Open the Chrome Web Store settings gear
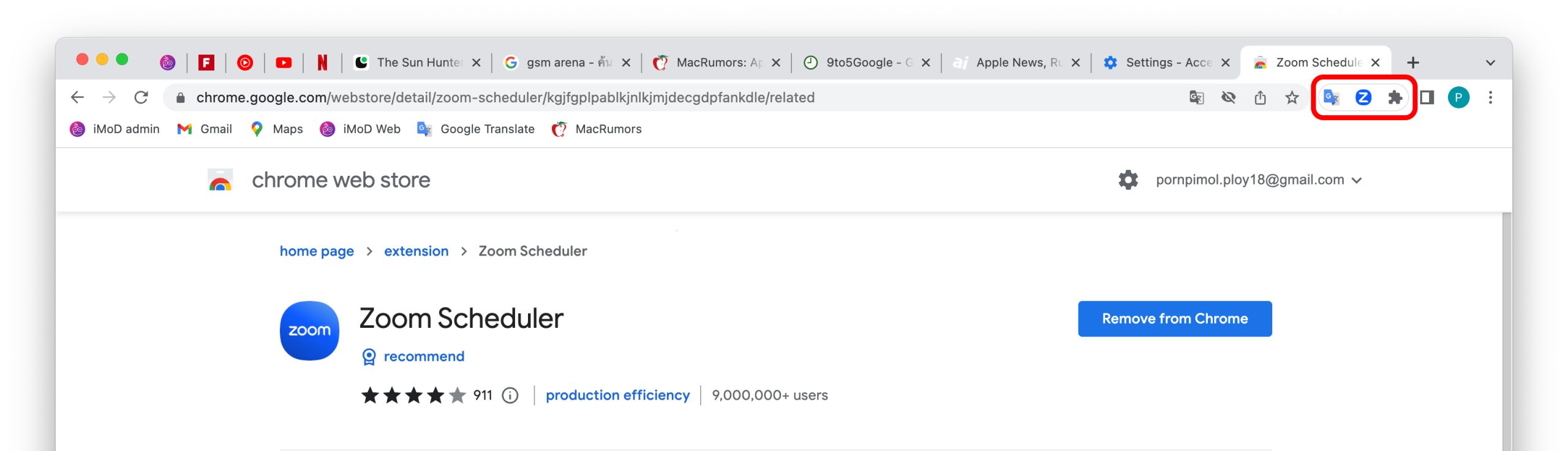The image size is (1568, 451). (x=1128, y=180)
